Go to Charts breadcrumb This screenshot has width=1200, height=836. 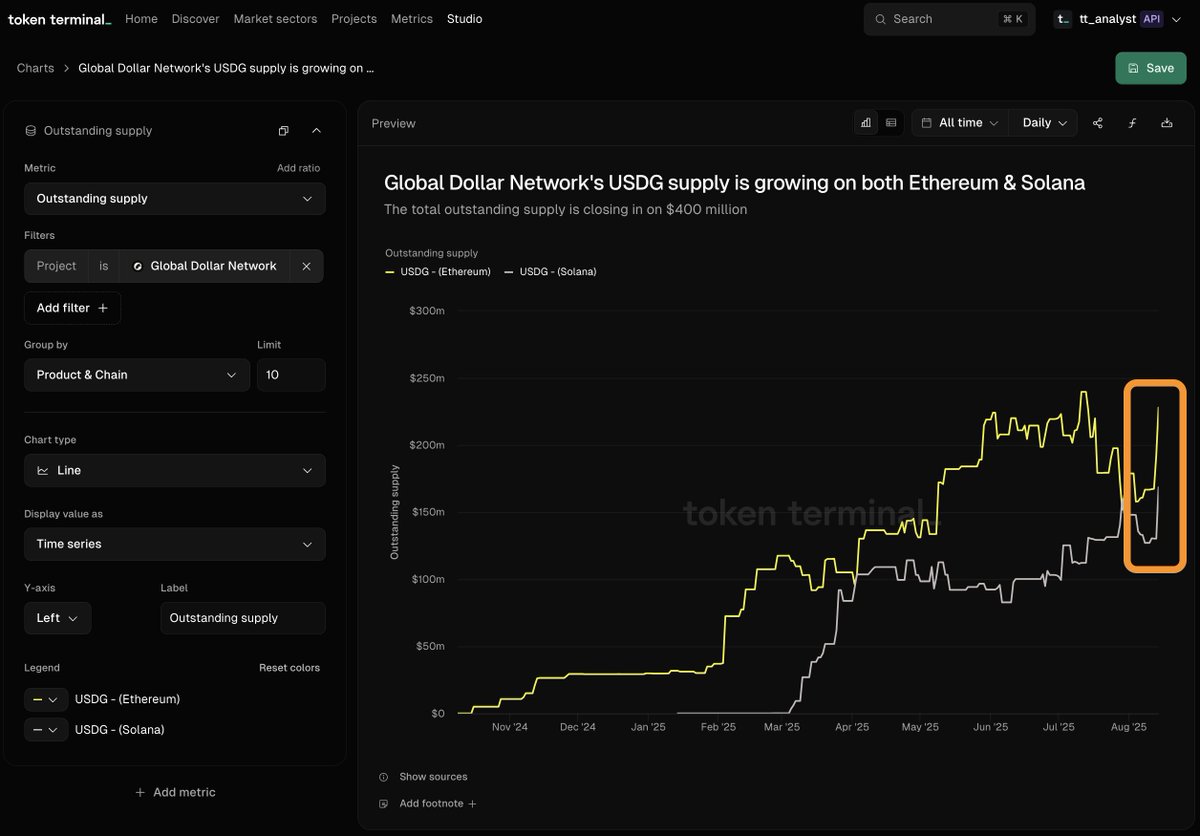point(35,68)
